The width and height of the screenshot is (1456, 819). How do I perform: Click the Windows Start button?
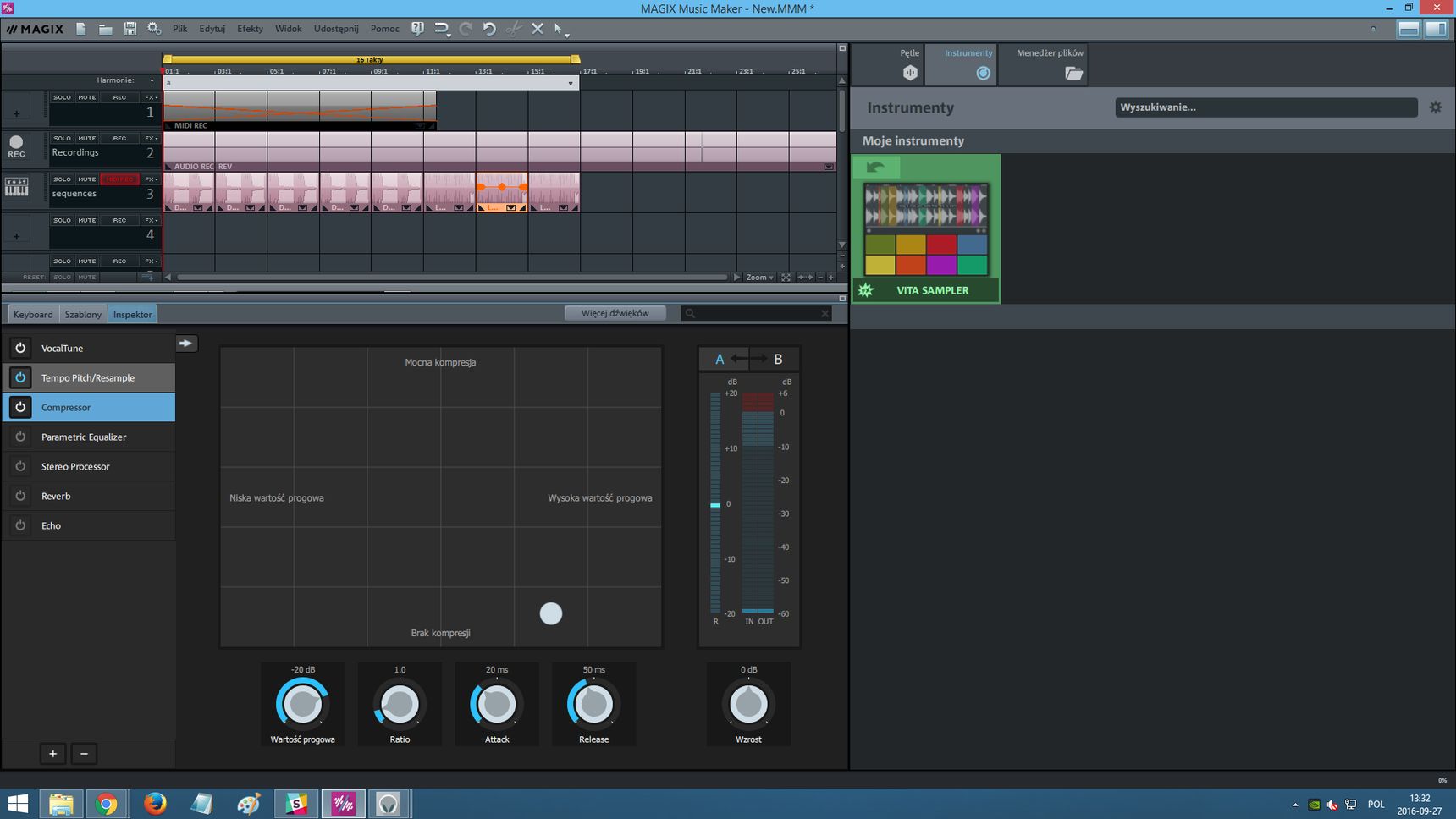pyautogui.click(x=18, y=804)
